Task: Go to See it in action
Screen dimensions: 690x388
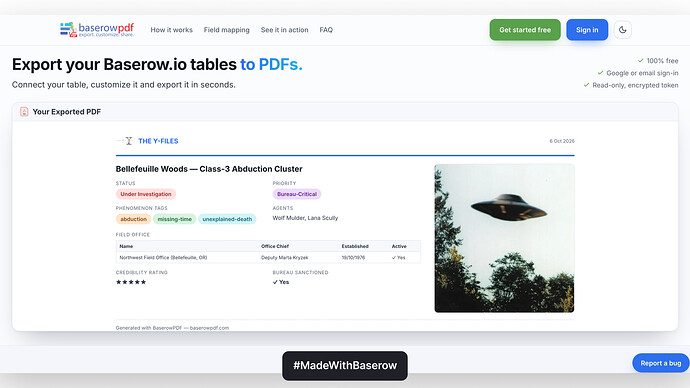Action: (x=284, y=30)
